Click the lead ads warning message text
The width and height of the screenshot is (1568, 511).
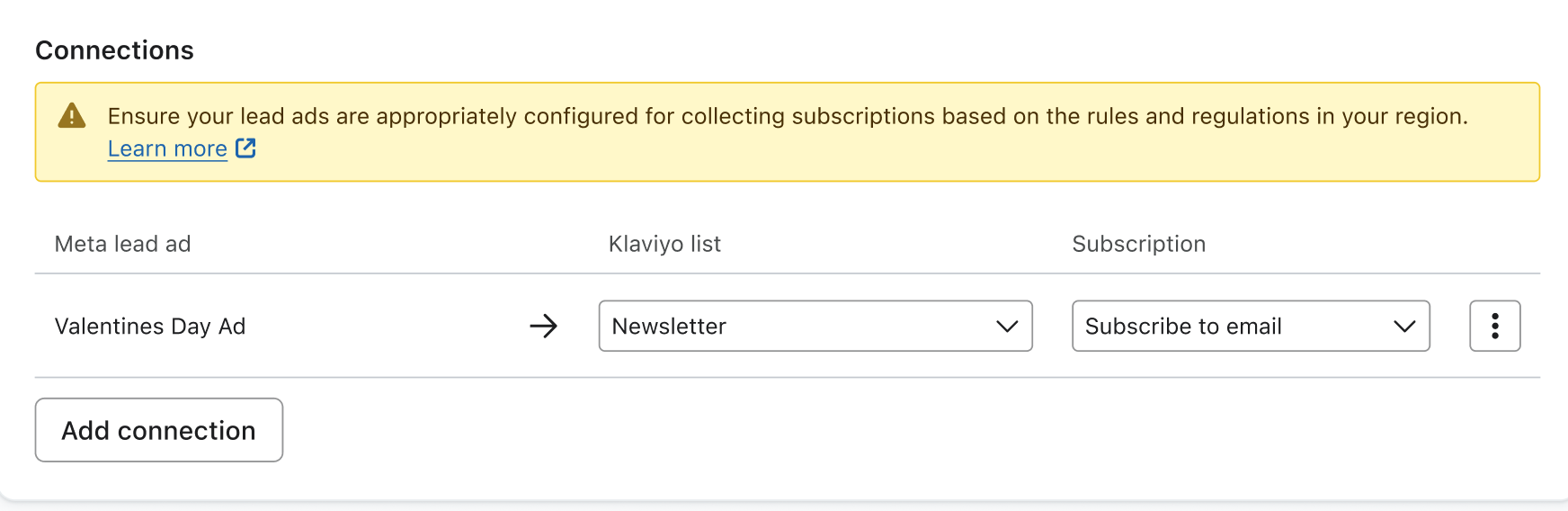787,116
